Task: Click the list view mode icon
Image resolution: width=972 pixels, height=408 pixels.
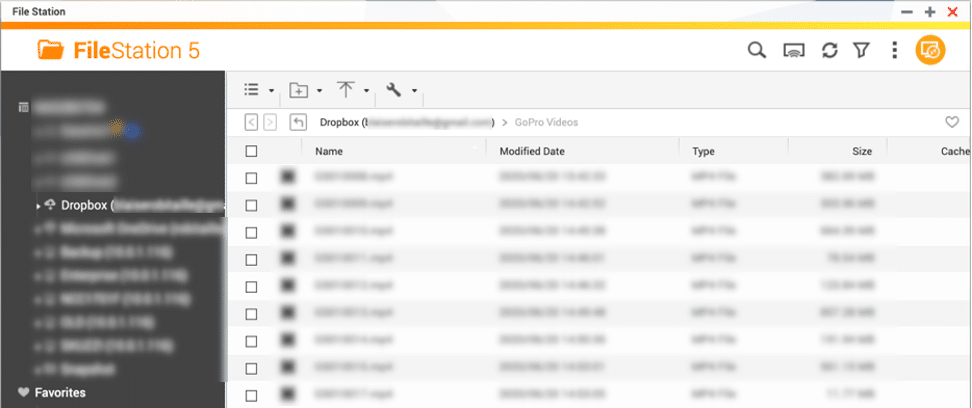Action: pyautogui.click(x=251, y=90)
